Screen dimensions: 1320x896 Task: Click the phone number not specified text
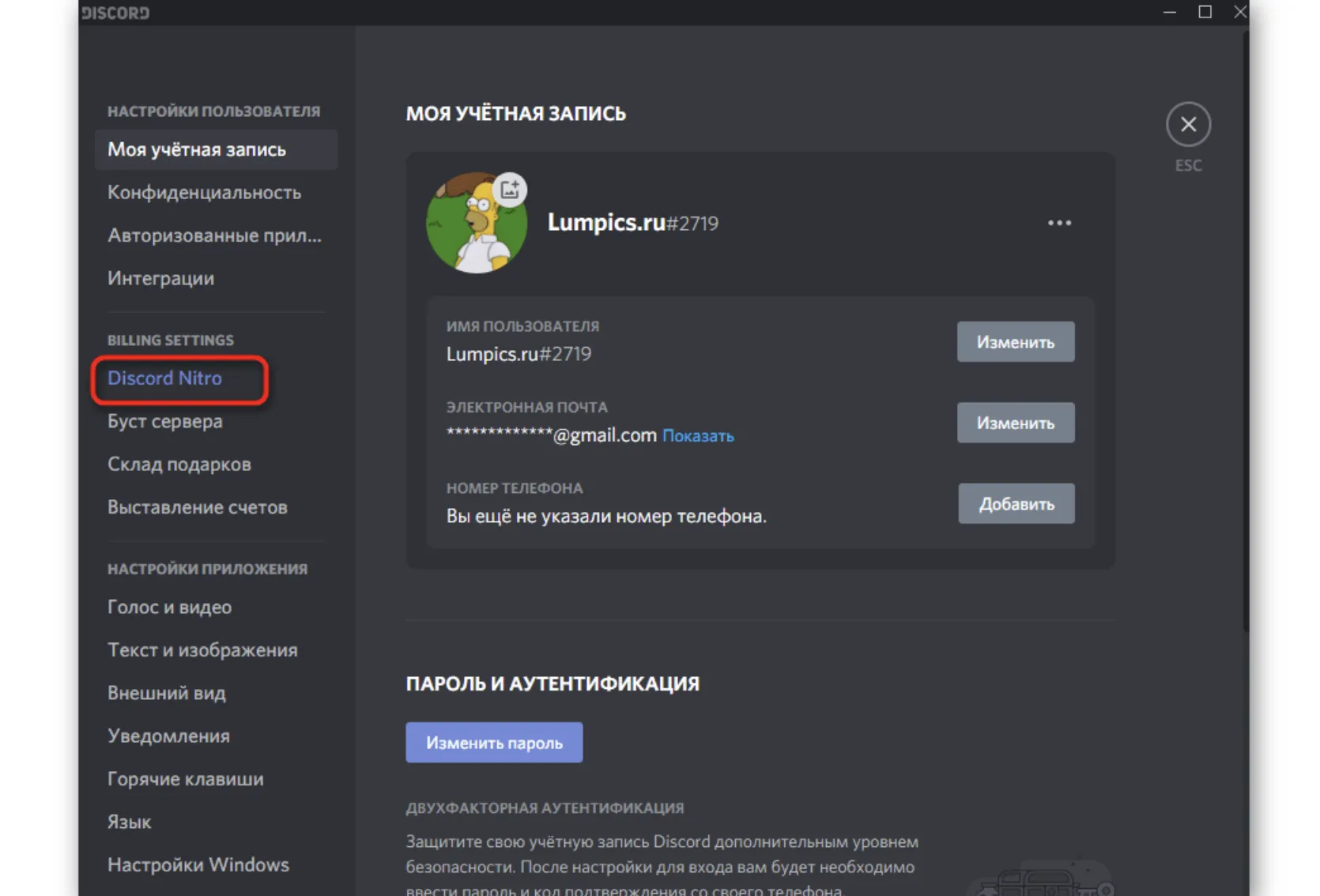point(606,516)
